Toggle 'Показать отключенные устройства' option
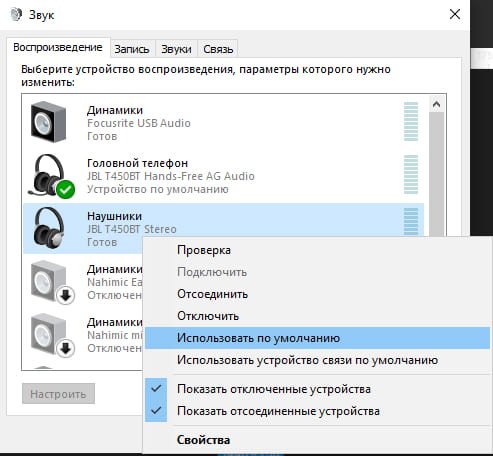Viewport: 493px width, 456px height. tap(274, 389)
